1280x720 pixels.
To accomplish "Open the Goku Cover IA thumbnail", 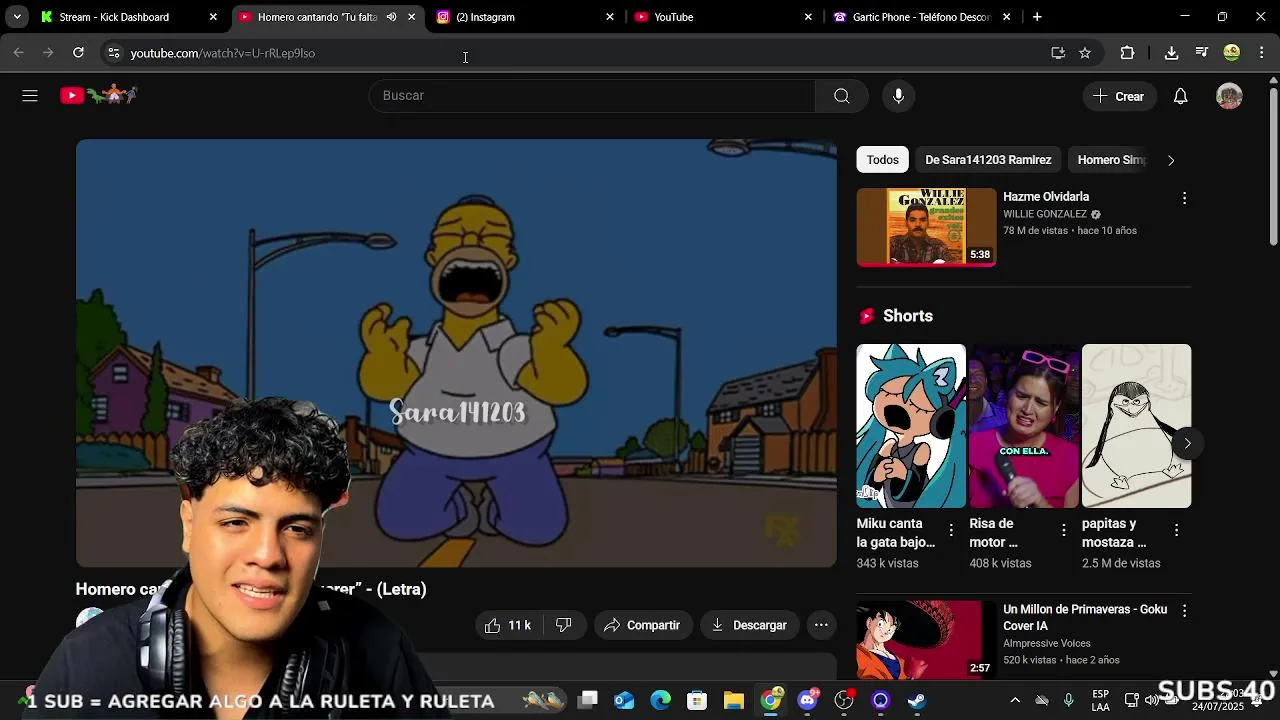I will tap(926, 639).
